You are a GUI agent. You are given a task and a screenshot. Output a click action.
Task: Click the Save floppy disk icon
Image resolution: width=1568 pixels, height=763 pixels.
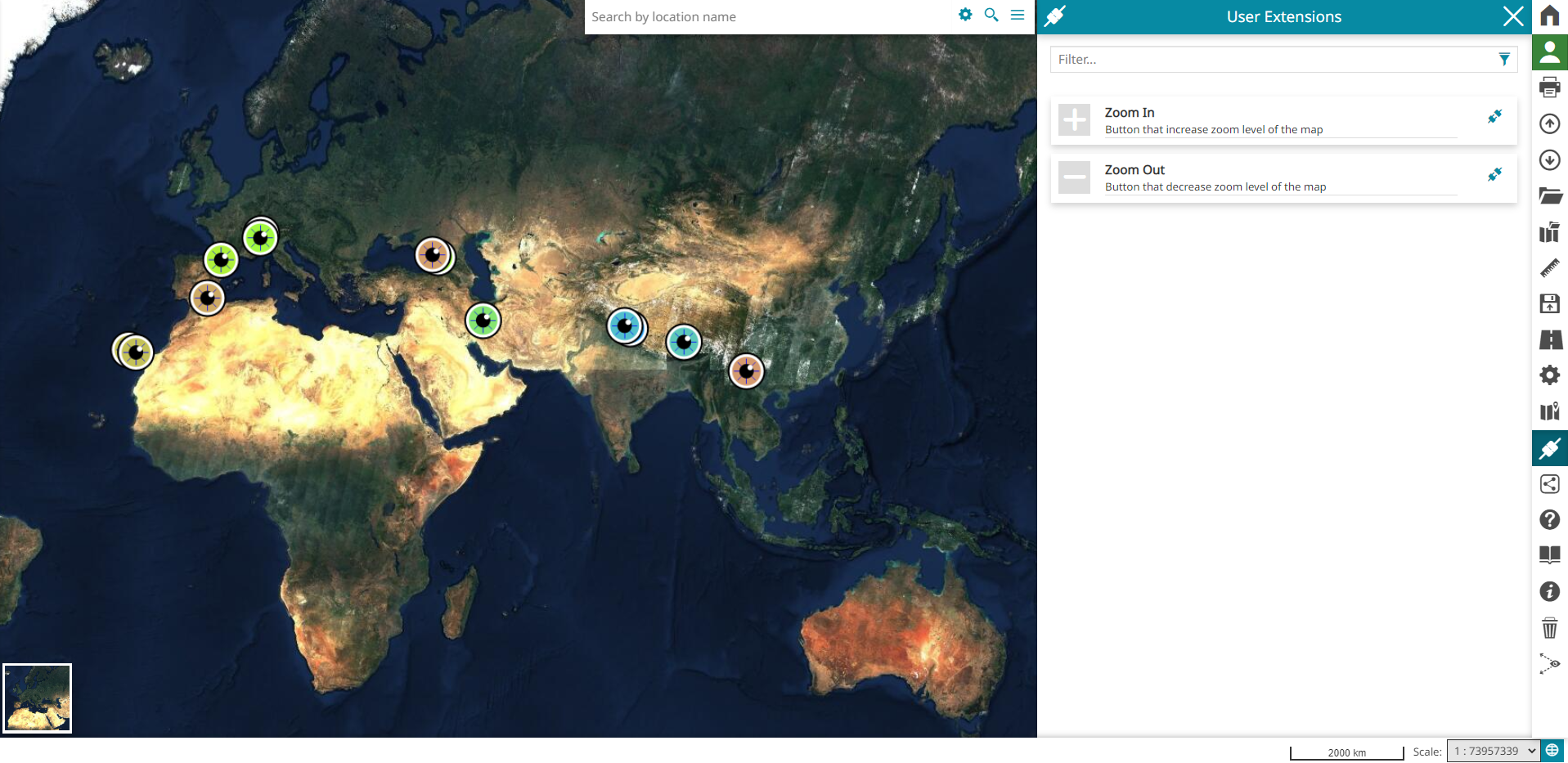tap(1549, 303)
